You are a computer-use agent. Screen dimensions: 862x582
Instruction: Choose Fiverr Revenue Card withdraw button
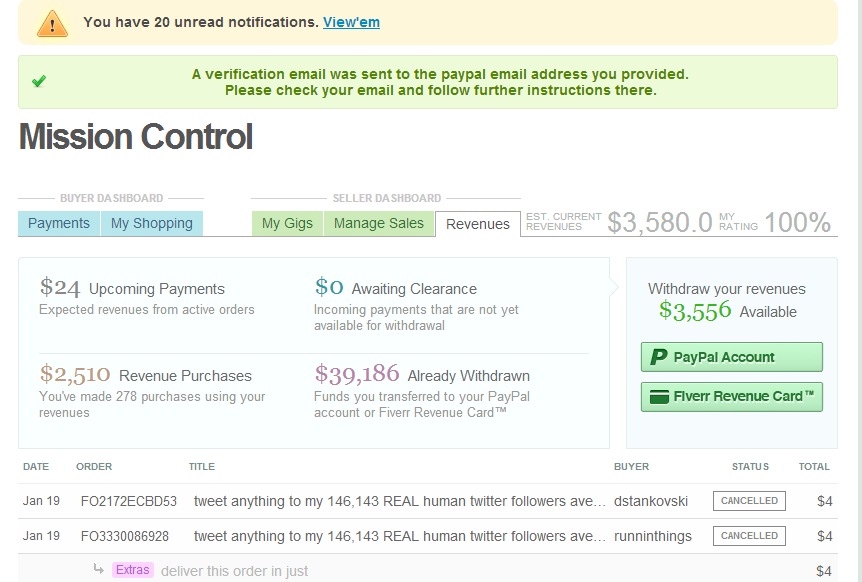point(732,397)
